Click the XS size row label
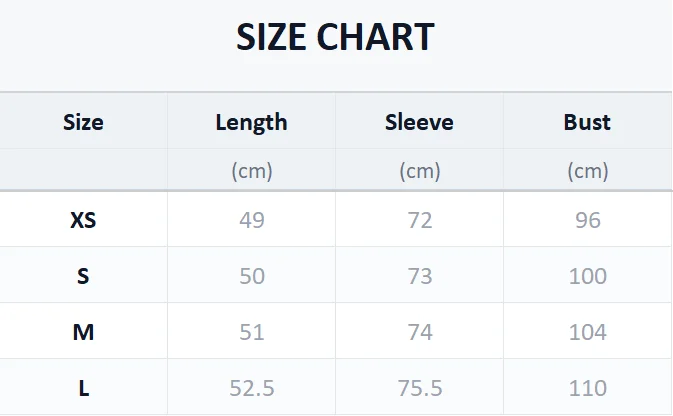This screenshot has height=416, width=673. coord(83,220)
